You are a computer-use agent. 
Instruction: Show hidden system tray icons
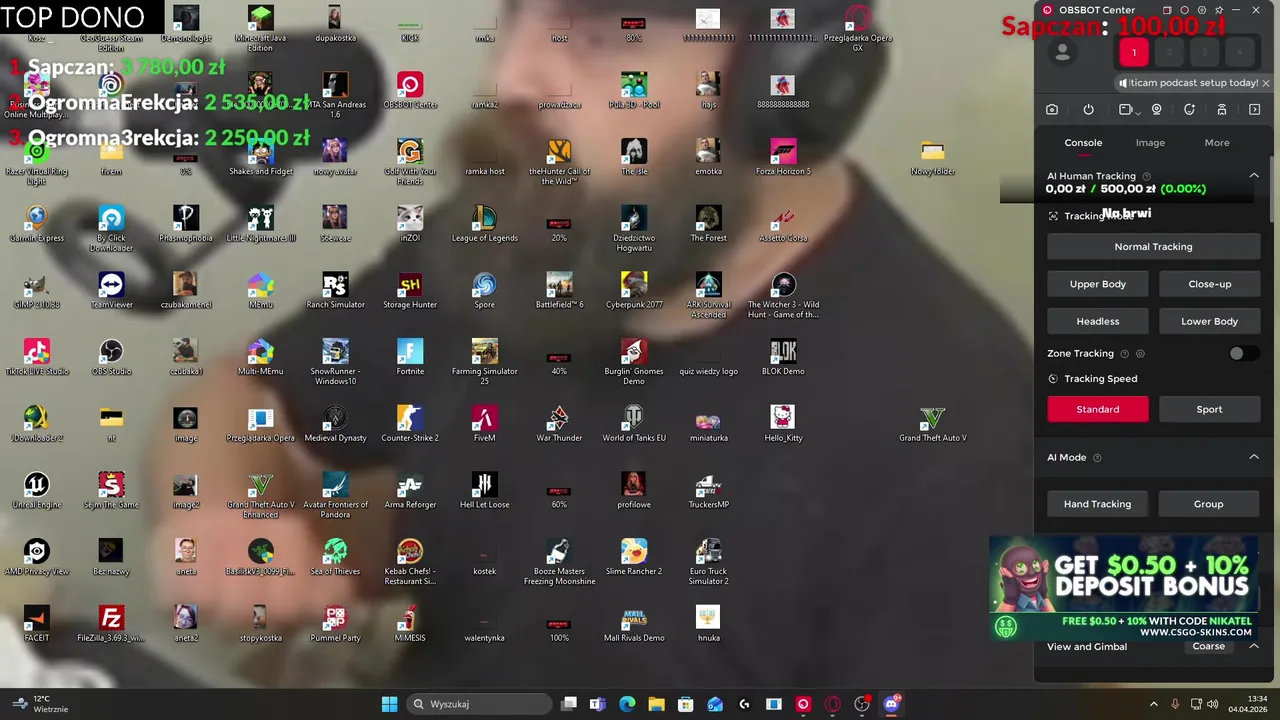[x=1153, y=704]
